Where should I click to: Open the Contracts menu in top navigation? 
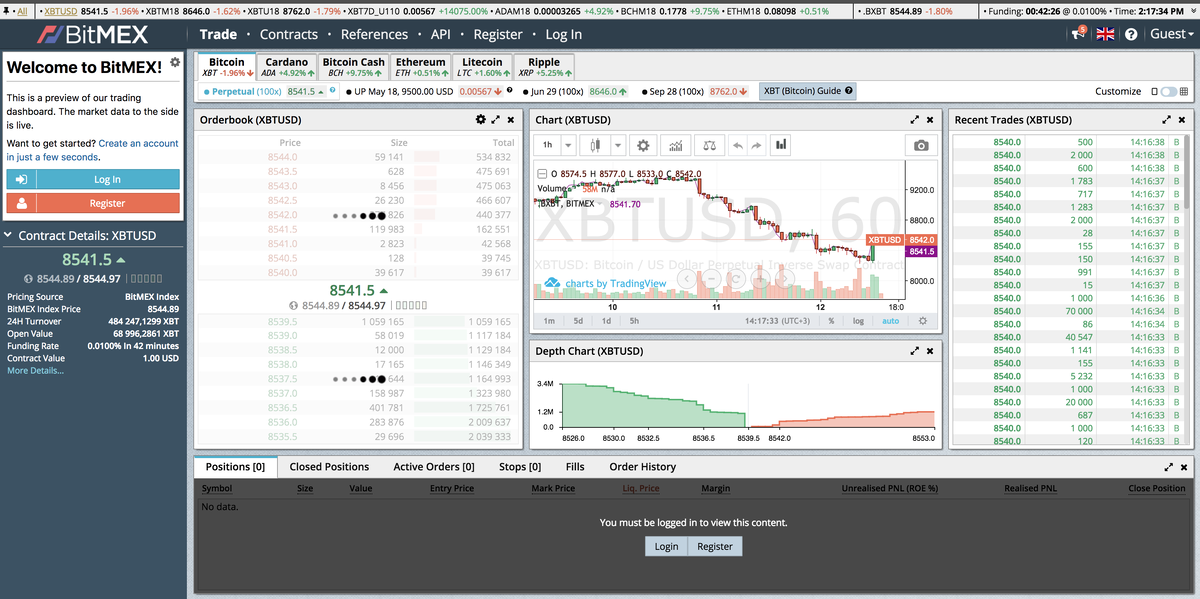coord(288,34)
